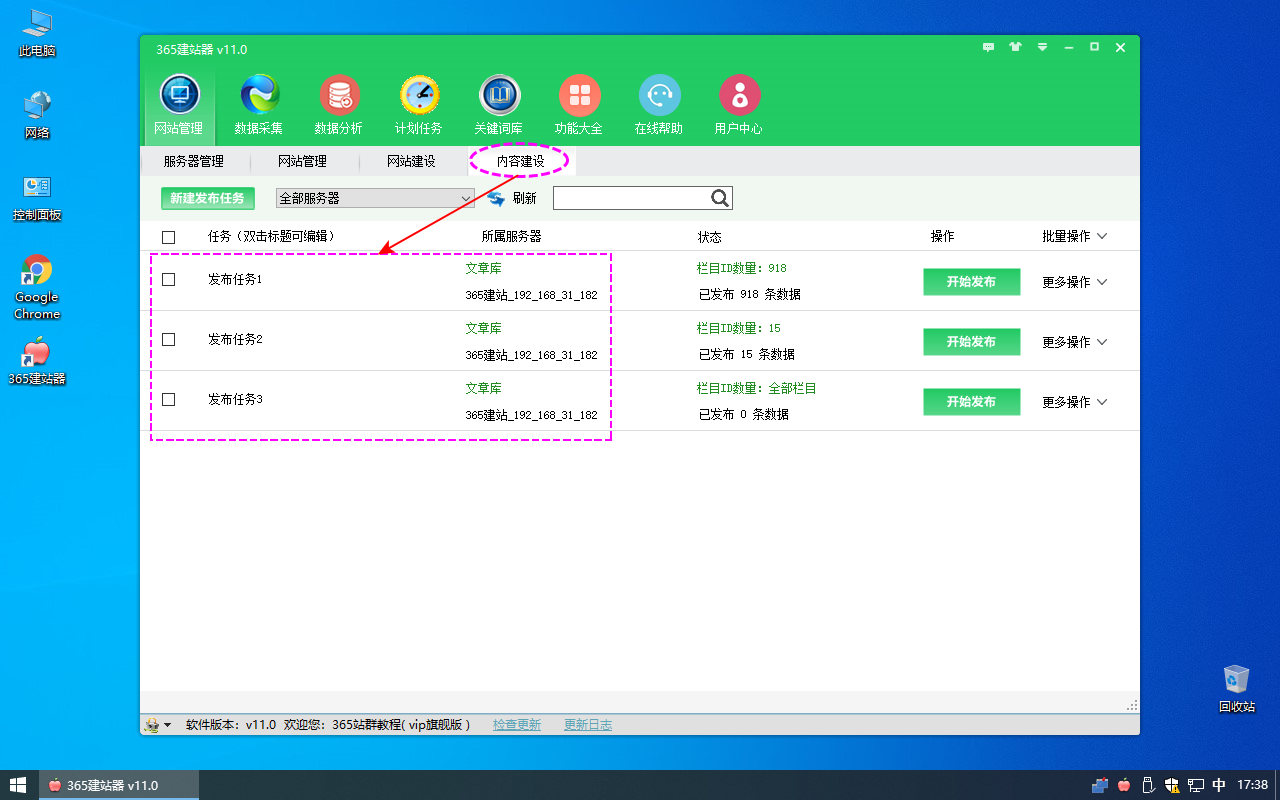
Task: Expand the status bar small arrow menu
Action: [168, 725]
